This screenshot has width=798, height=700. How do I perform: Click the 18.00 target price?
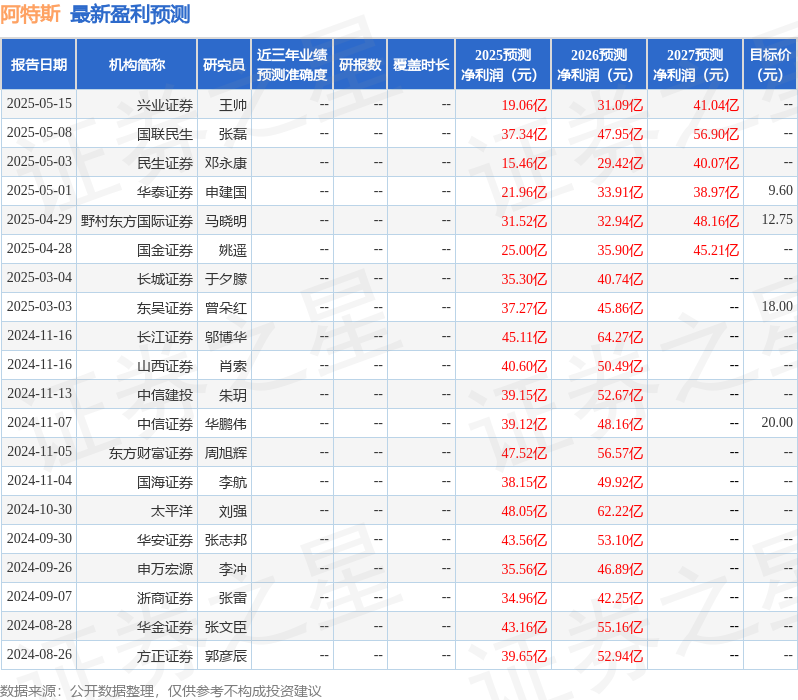point(777,306)
